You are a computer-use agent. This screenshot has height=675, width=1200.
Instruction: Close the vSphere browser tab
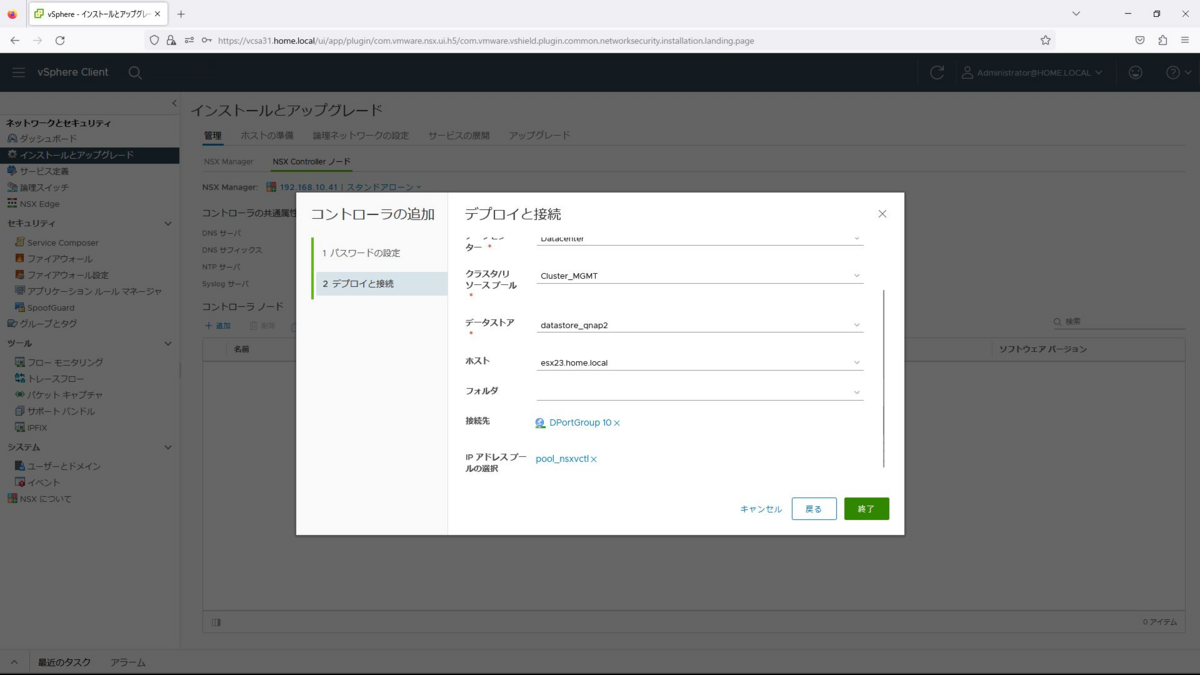tap(158, 14)
